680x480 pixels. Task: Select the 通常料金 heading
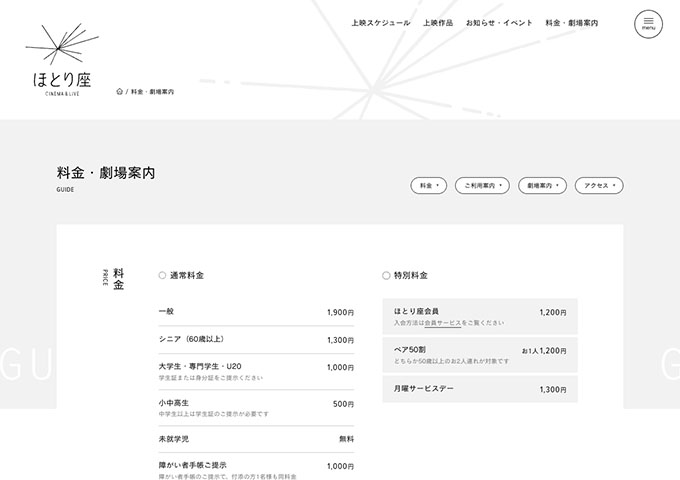(x=186, y=275)
